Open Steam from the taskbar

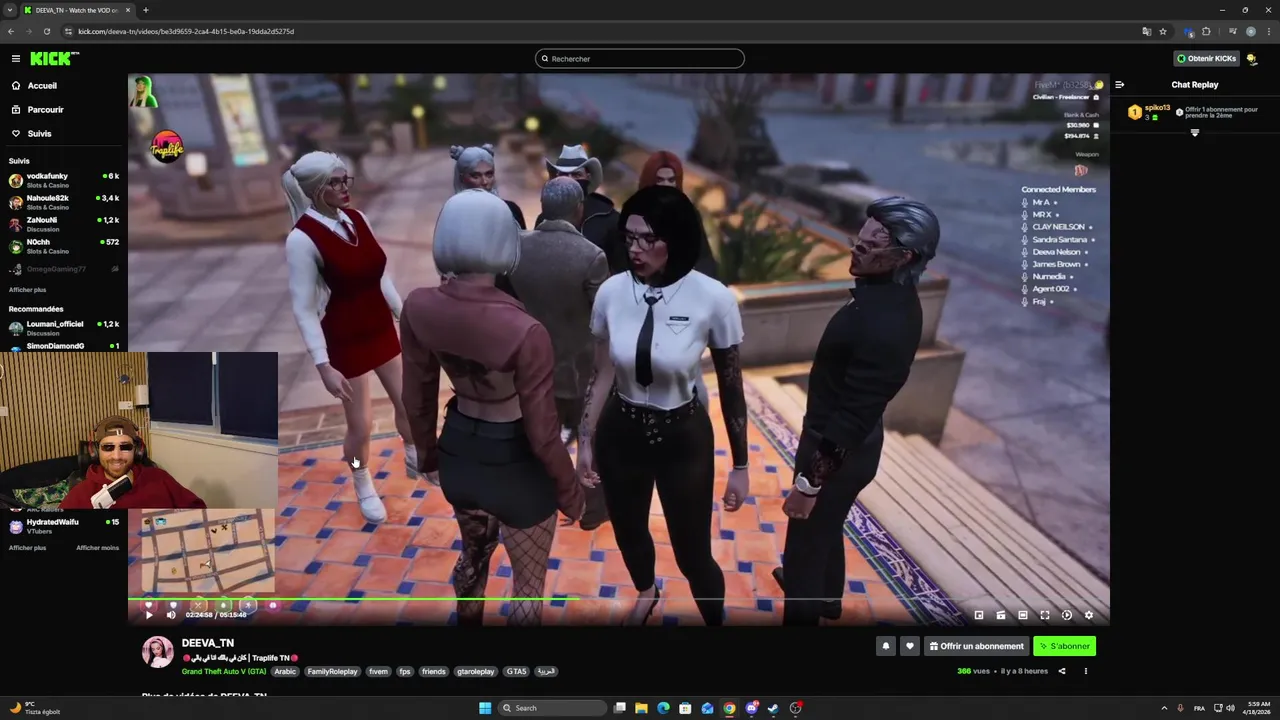pyautogui.click(x=773, y=708)
